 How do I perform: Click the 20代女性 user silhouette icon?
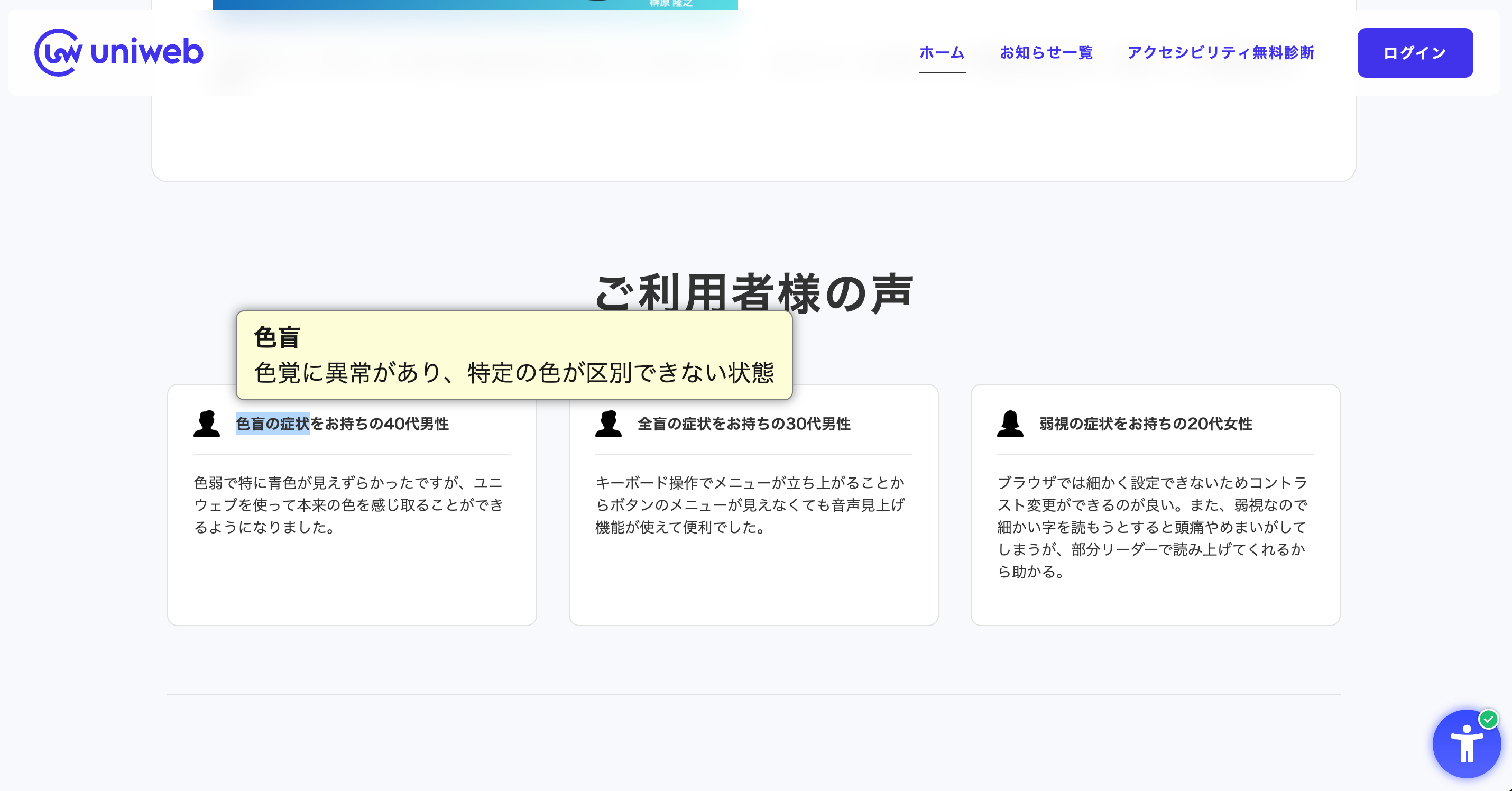click(x=1010, y=424)
